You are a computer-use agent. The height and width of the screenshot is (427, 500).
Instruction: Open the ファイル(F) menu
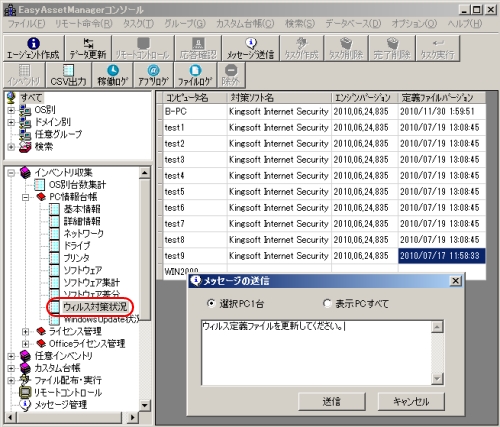[x=26, y=24]
